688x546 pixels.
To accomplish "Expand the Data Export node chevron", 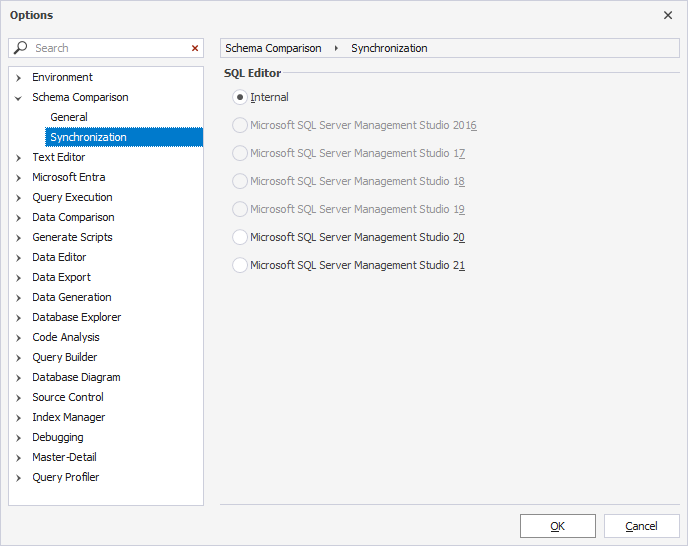I will (18, 278).
